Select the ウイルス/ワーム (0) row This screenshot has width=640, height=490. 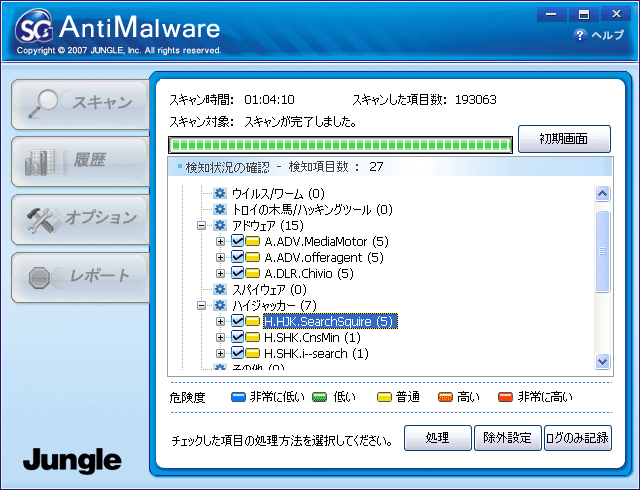pyautogui.click(x=278, y=193)
